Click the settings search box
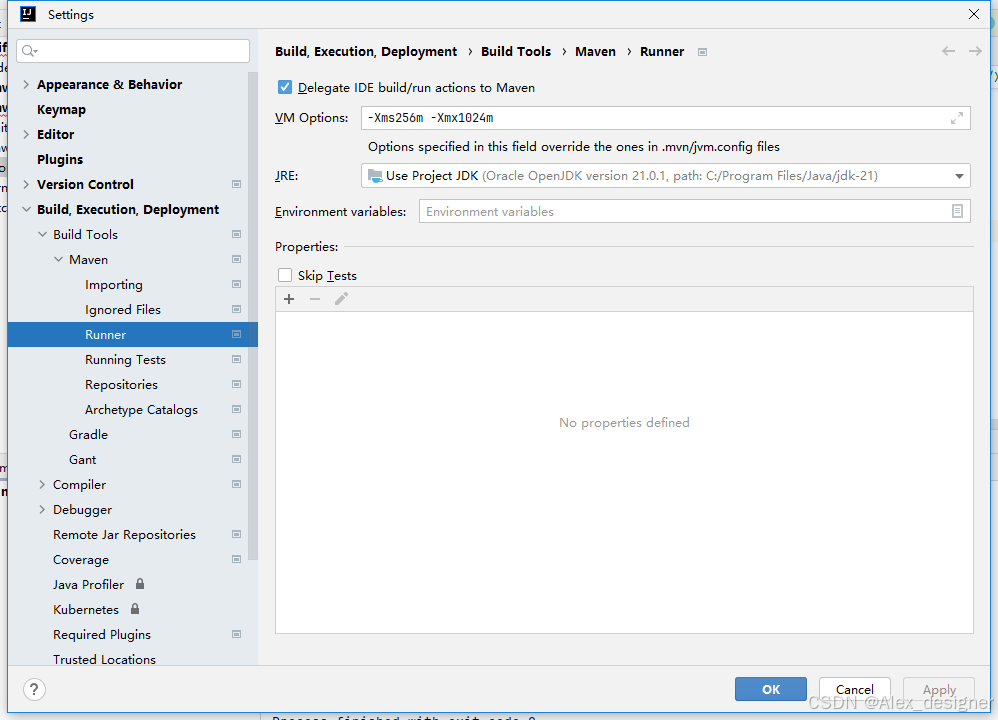This screenshot has height=720, width=998. 134,51
